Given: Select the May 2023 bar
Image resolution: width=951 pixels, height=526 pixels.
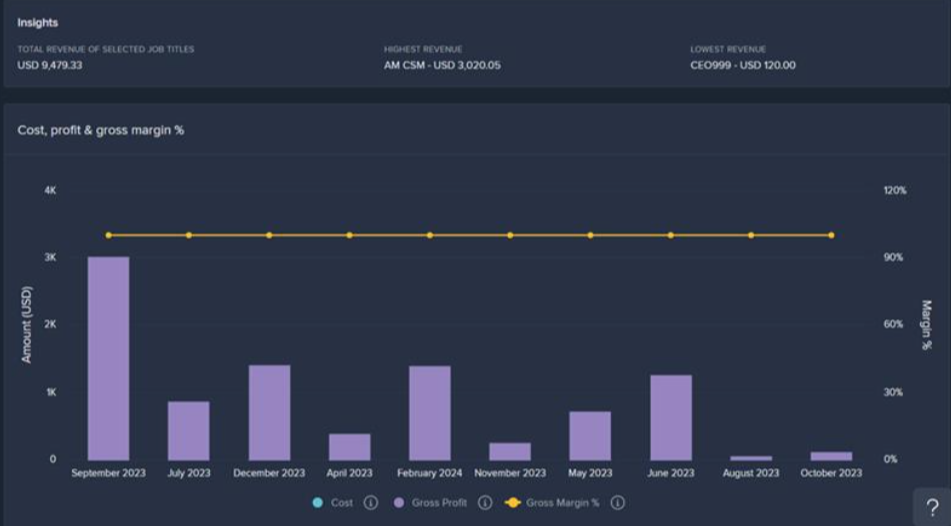Looking at the screenshot, I should tap(590, 436).
